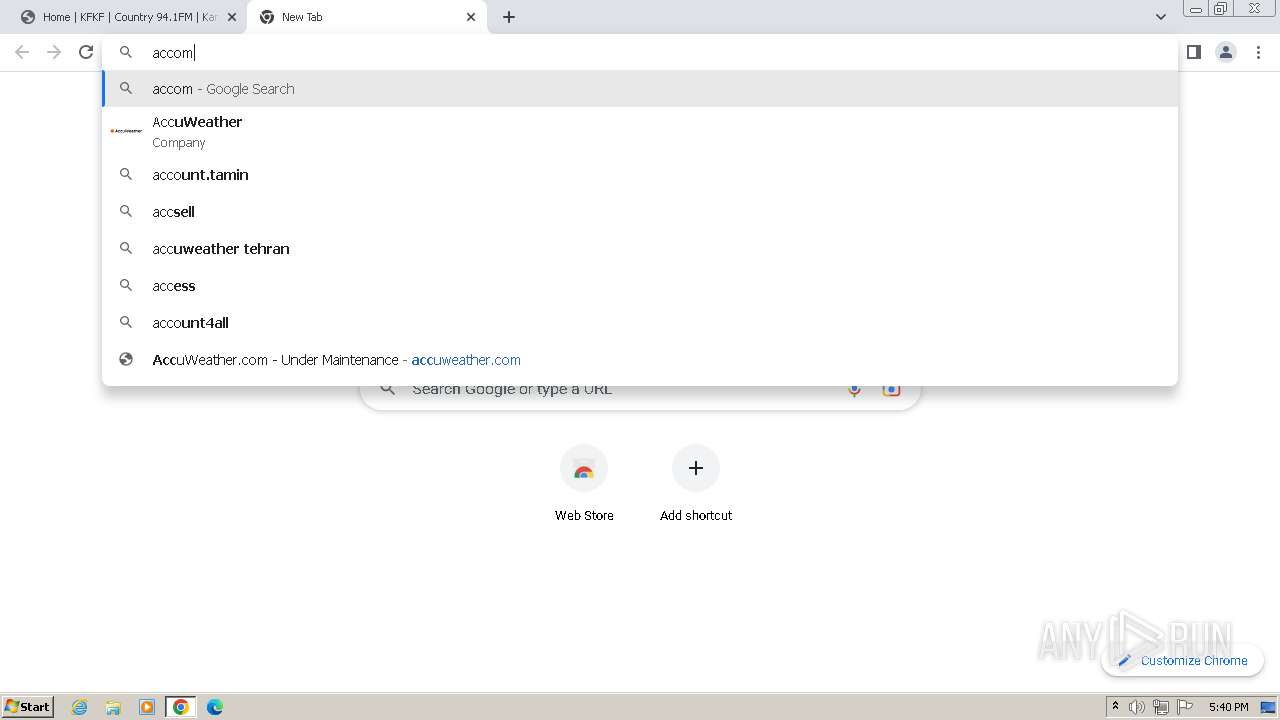The width and height of the screenshot is (1280, 720).
Task: Select the 'access' suggestion
Action: [x=640, y=286]
